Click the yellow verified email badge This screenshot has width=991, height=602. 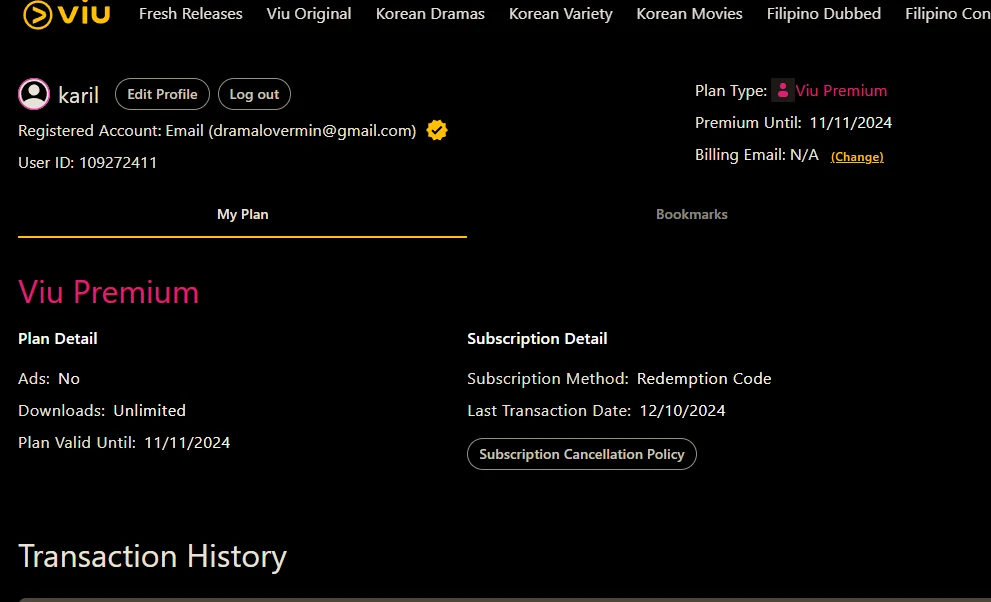pos(437,130)
